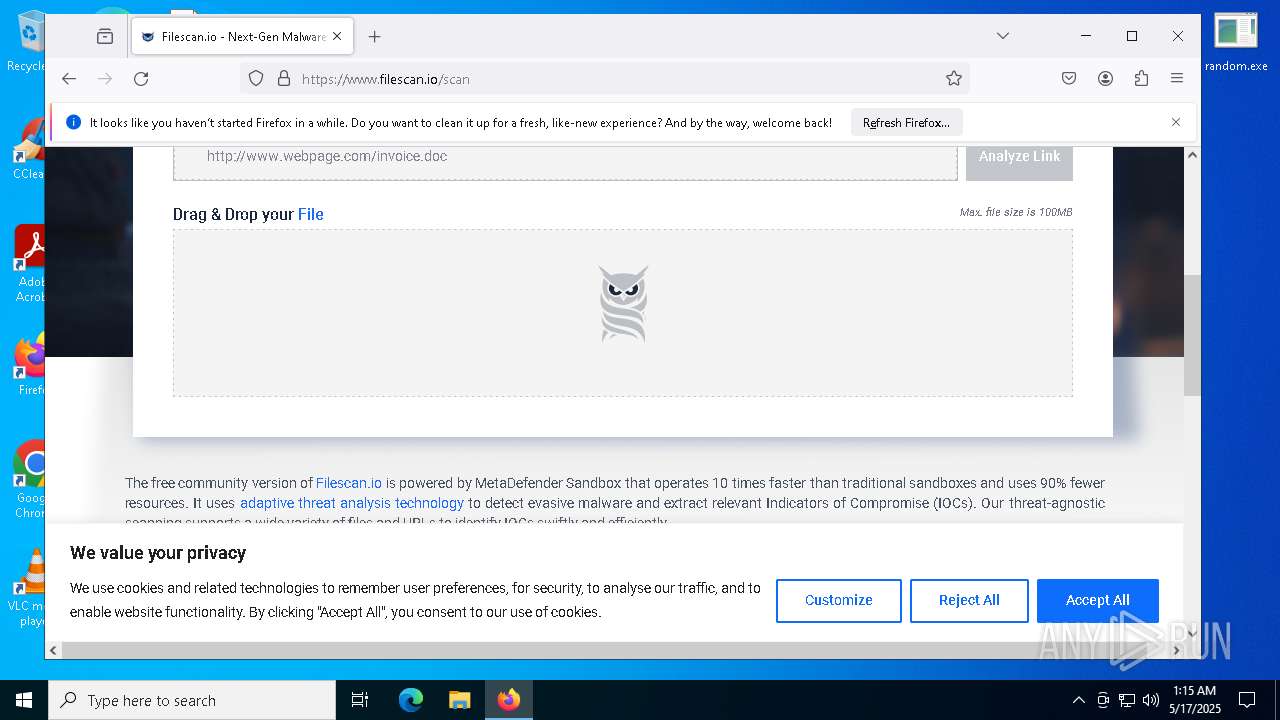
Task: Expand the list all tabs chevron
Action: (1003, 36)
